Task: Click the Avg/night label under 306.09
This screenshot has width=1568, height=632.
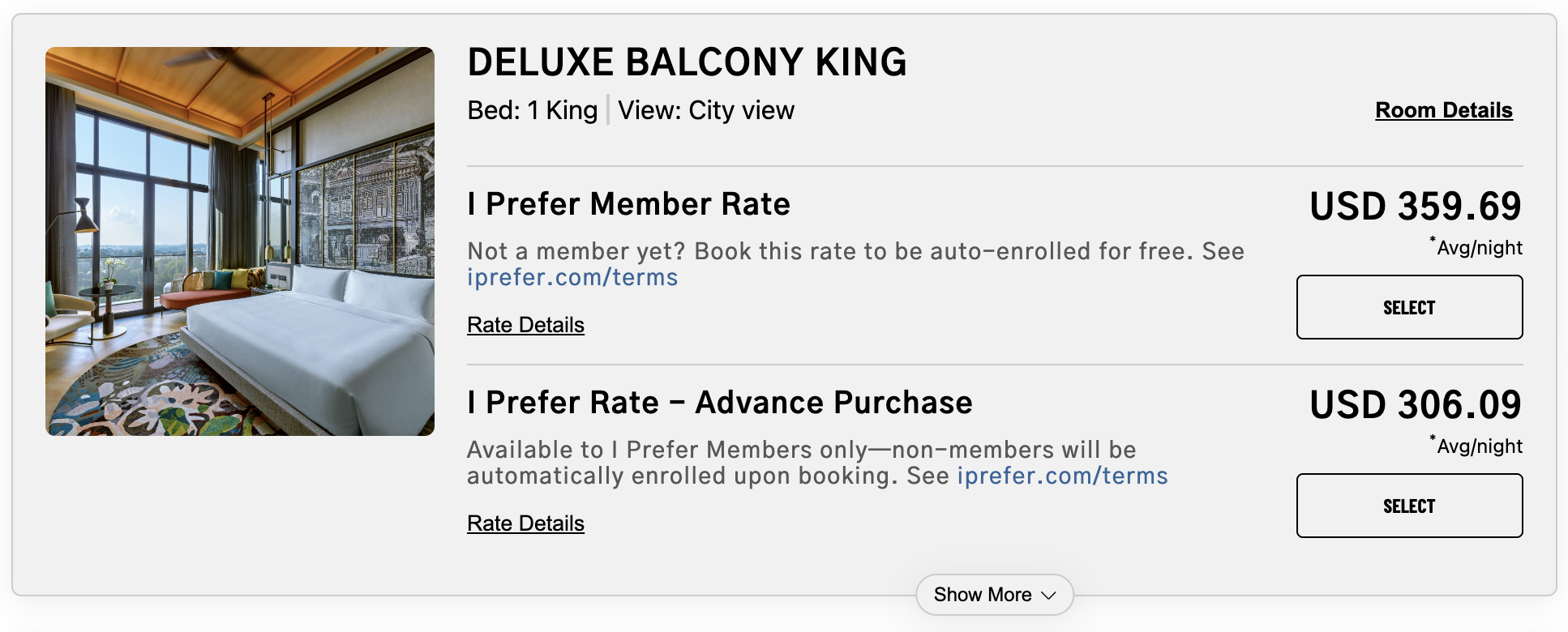Action: tap(1481, 445)
